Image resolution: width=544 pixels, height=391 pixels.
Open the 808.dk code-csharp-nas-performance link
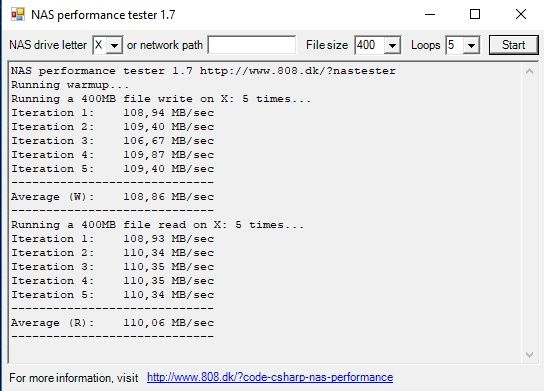(x=270, y=377)
